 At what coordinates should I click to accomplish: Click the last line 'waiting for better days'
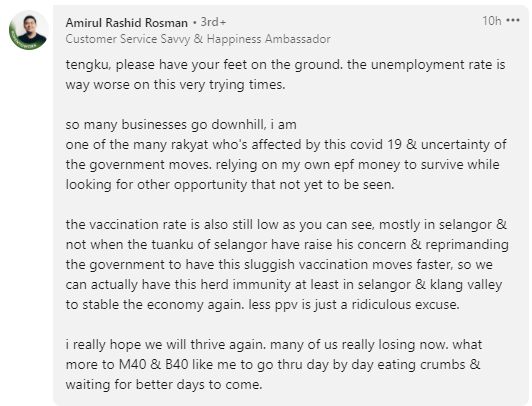164,385
